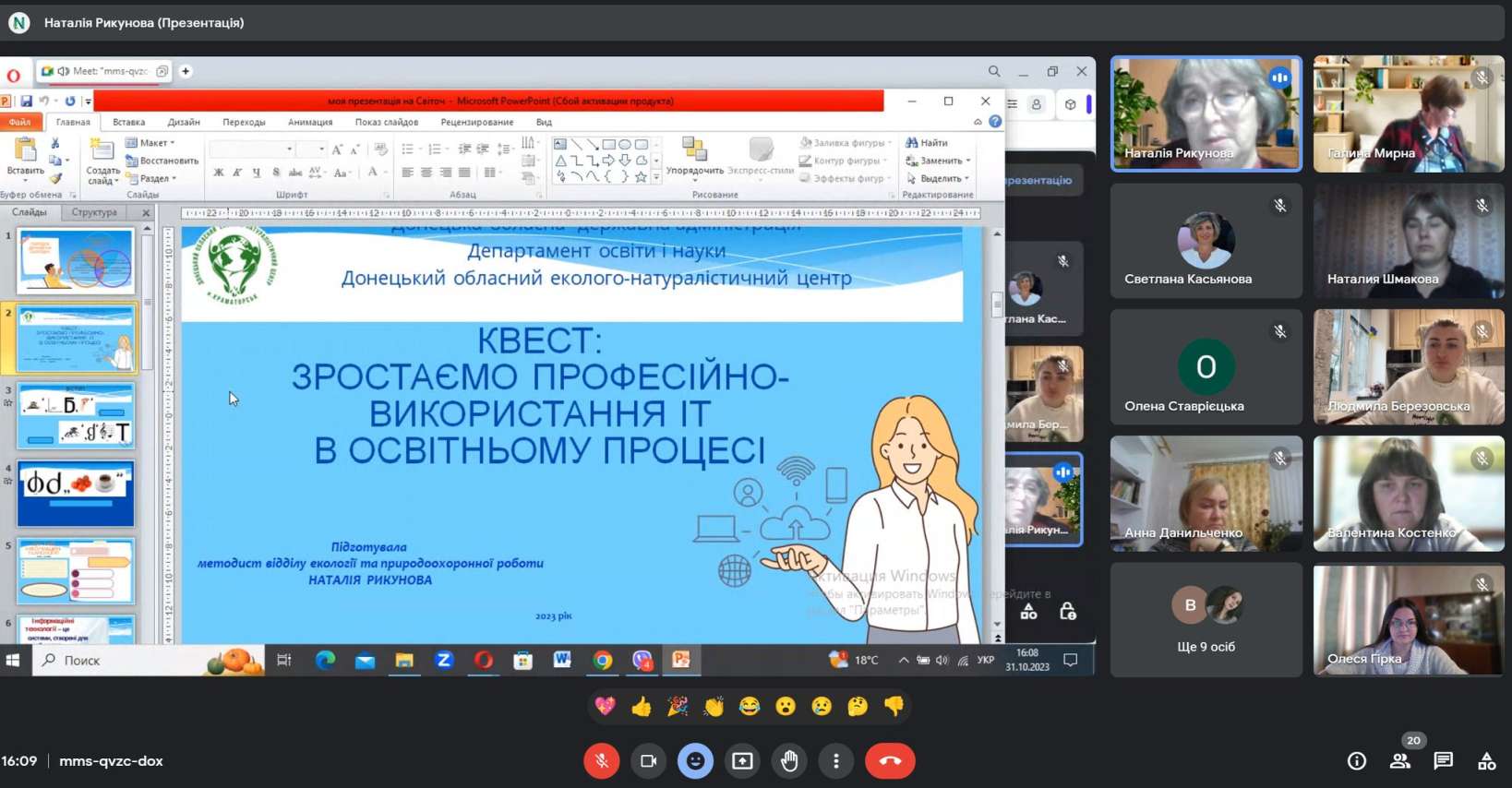Select slide 3 thumbnail
The image size is (1512, 788).
coord(76,416)
